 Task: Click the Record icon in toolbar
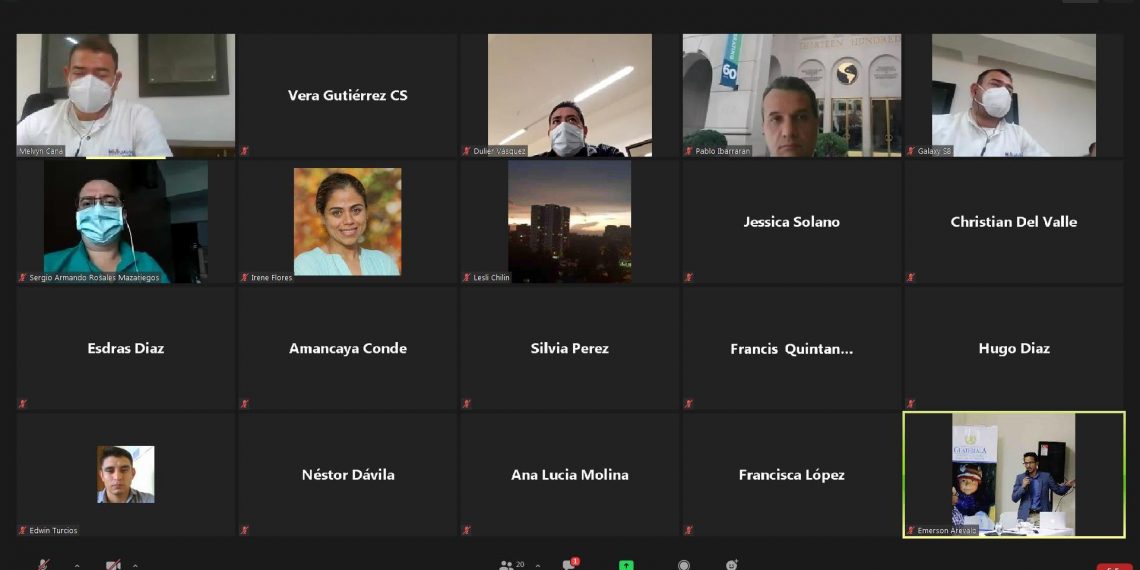pos(684,565)
